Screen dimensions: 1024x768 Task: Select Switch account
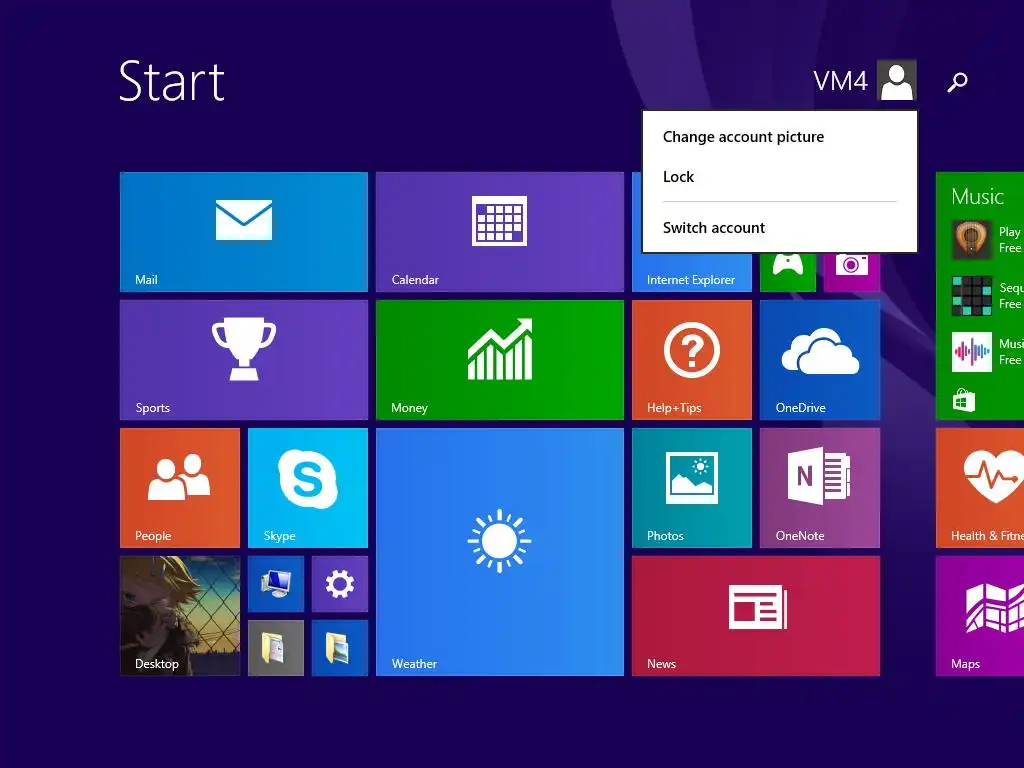(714, 228)
